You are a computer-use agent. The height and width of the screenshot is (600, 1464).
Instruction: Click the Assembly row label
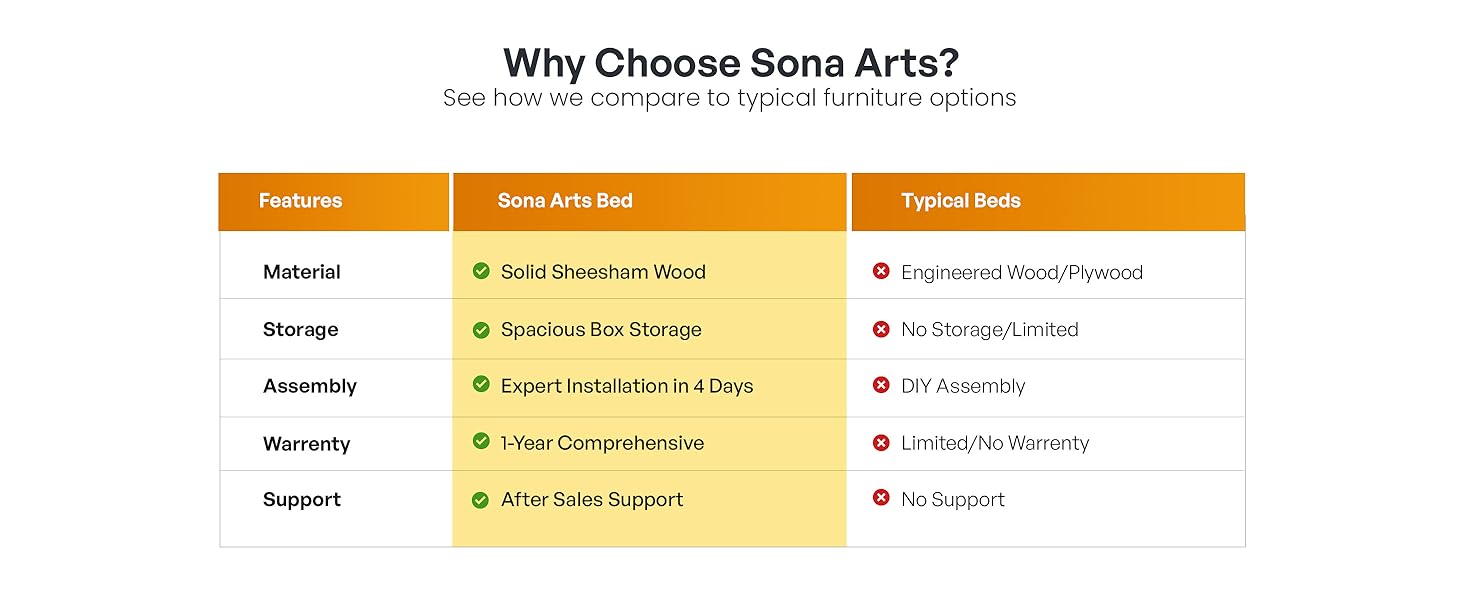pos(309,386)
